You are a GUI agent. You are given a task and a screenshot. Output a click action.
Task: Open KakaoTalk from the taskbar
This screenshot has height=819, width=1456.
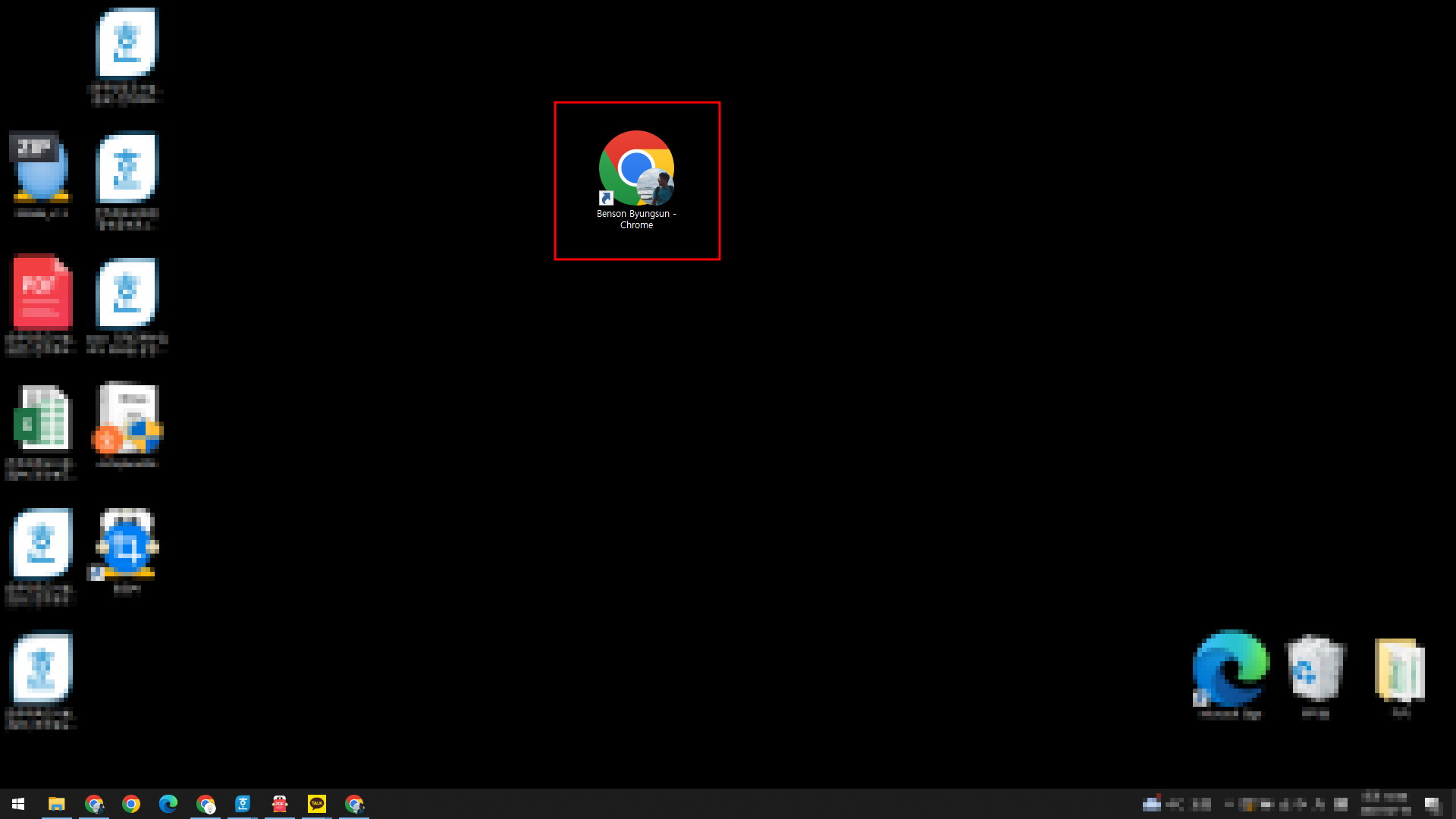point(317,804)
